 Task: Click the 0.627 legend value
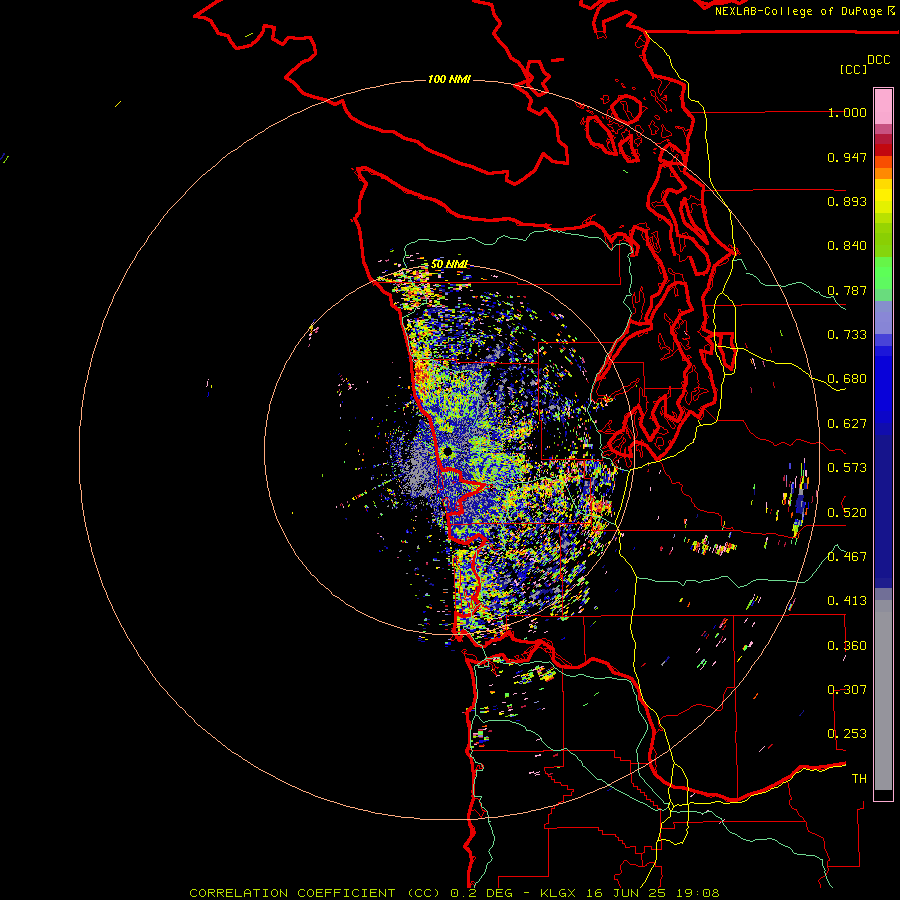847,424
